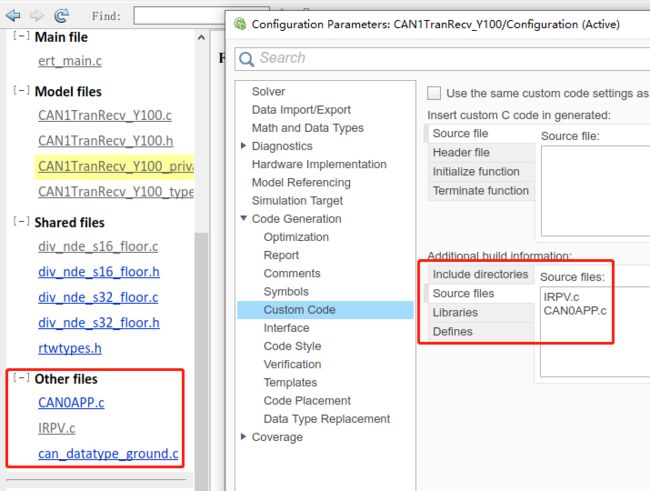This screenshot has height=491, width=650.
Task: Select Data Type Replacement item
Action: 327,419
